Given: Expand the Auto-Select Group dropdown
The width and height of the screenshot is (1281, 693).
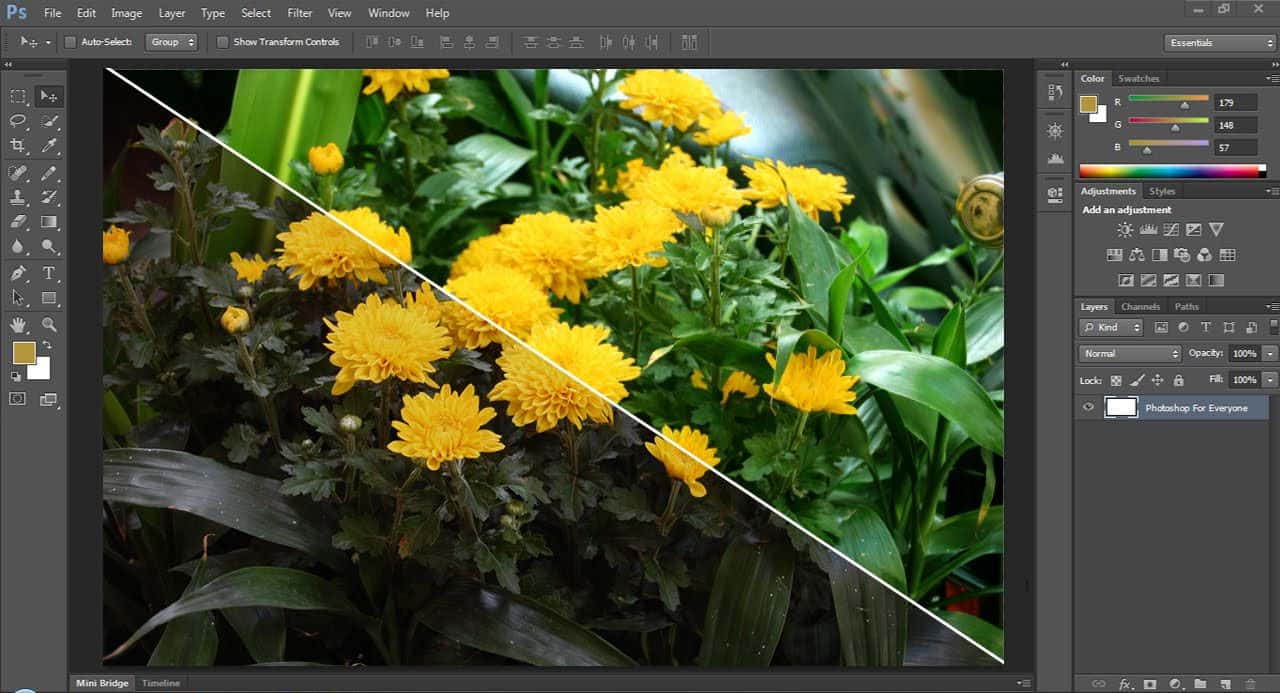Looking at the screenshot, I should click(172, 42).
